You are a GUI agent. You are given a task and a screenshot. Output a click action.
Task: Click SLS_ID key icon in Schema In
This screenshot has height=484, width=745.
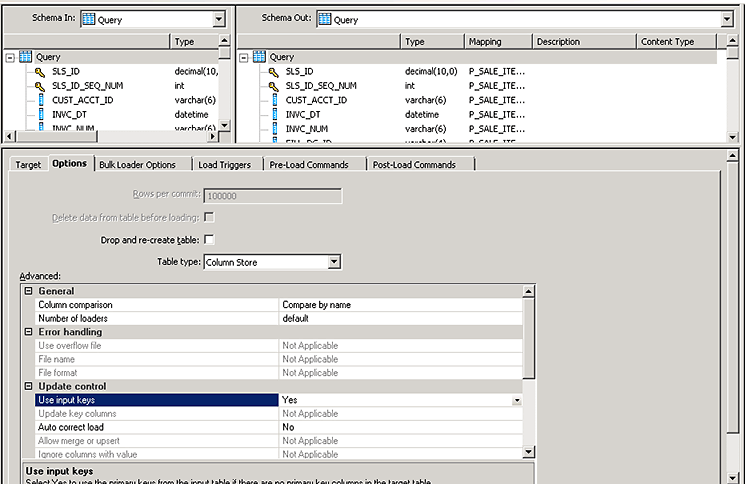click(x=41, y=72)
